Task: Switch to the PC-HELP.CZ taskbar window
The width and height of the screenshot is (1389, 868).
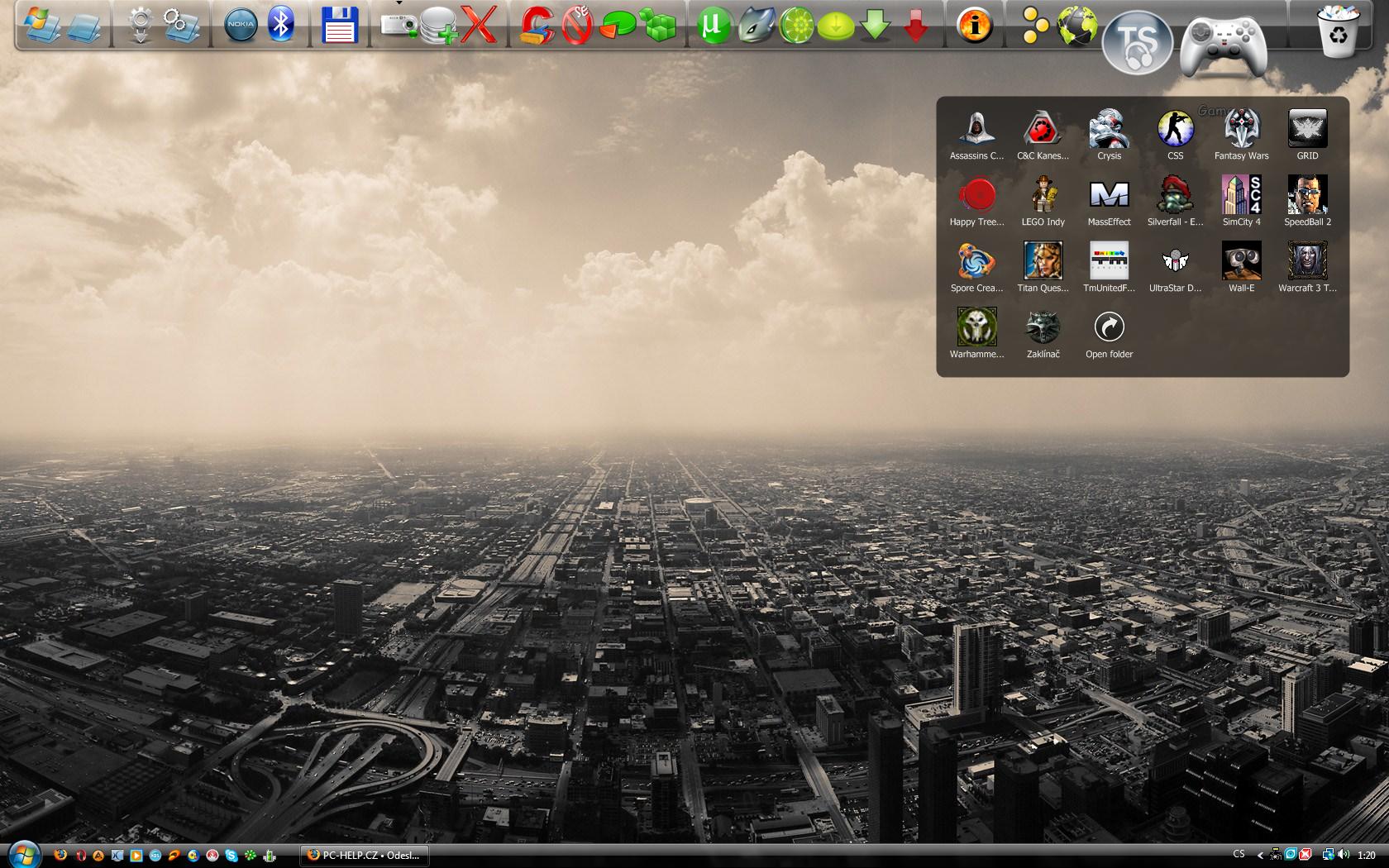Action: click(x=364, y=856)
